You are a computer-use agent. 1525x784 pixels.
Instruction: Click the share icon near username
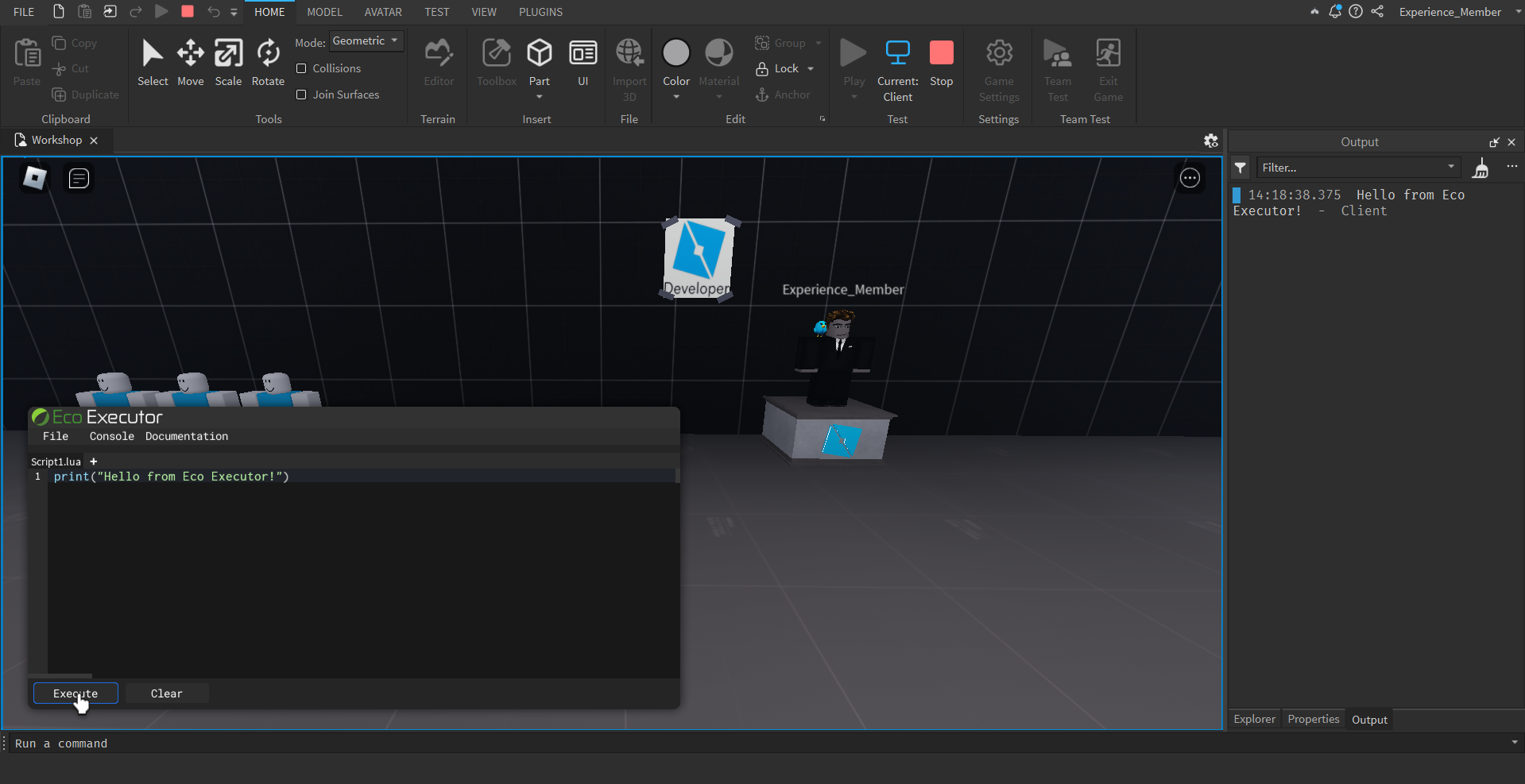click(1377, 11)
